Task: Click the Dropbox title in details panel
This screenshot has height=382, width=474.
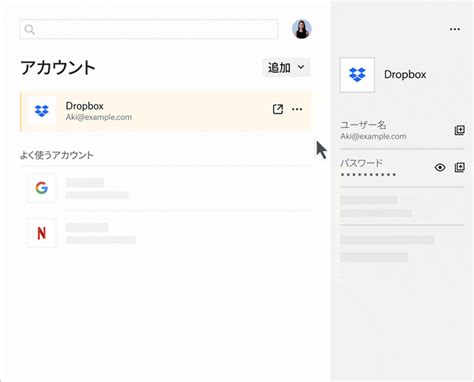Action: (405, 75)
